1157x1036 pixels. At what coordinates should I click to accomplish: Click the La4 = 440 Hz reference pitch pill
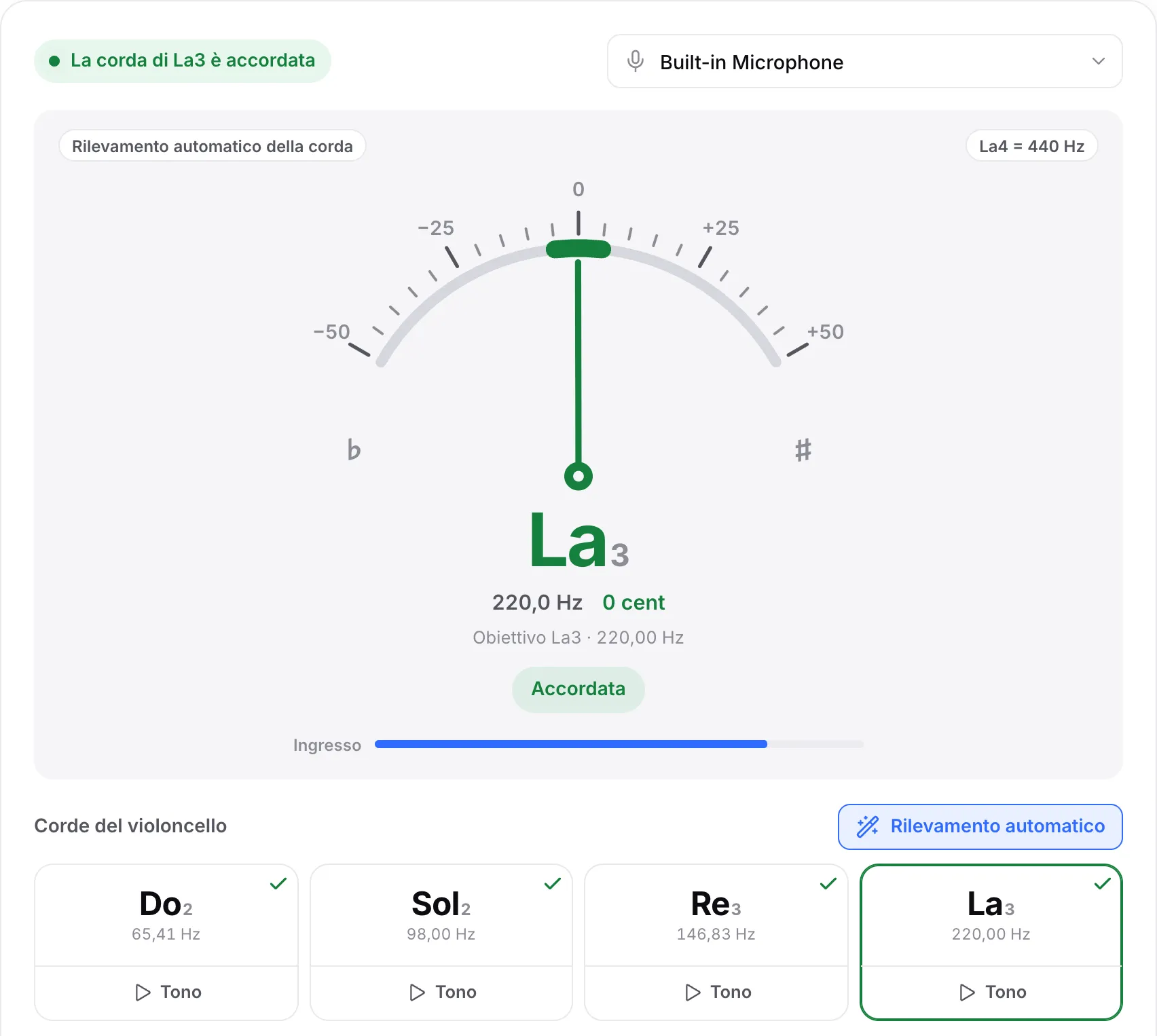tap(1031, 146)
